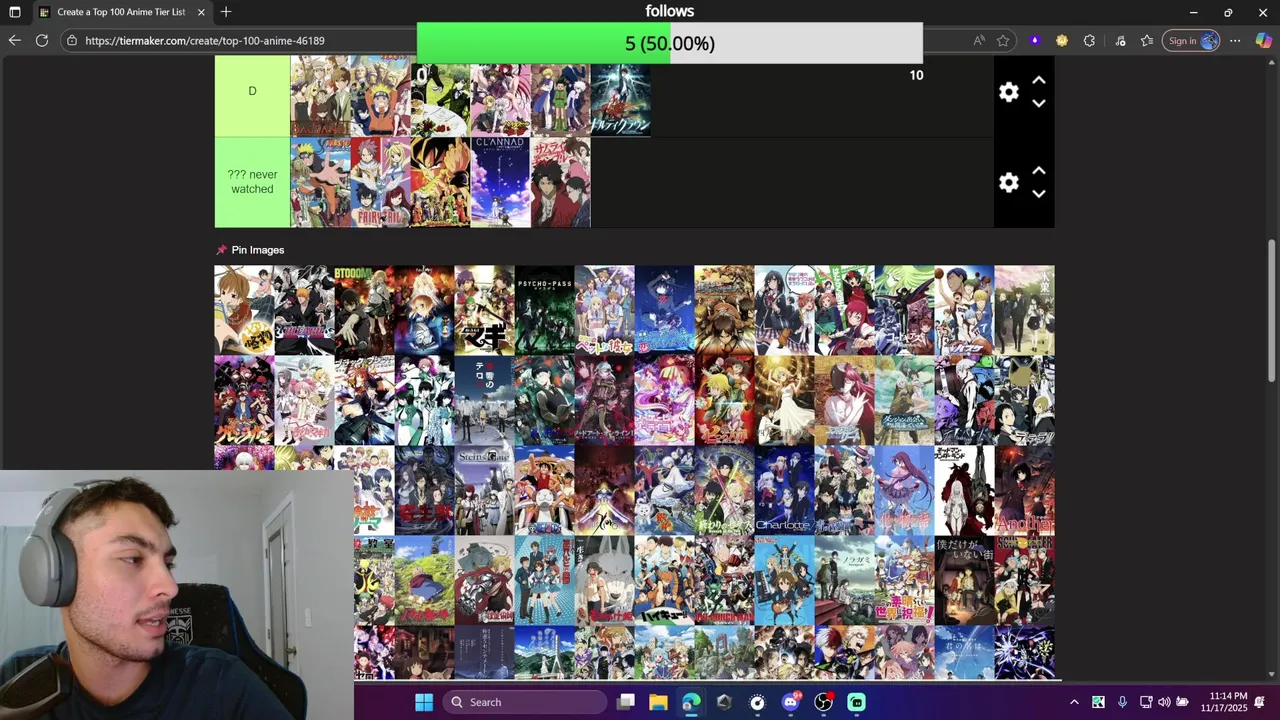Open settings gear for the never watched row
The width and height of the screenshot is (1280, 720).
click(x=1008, y=183)
